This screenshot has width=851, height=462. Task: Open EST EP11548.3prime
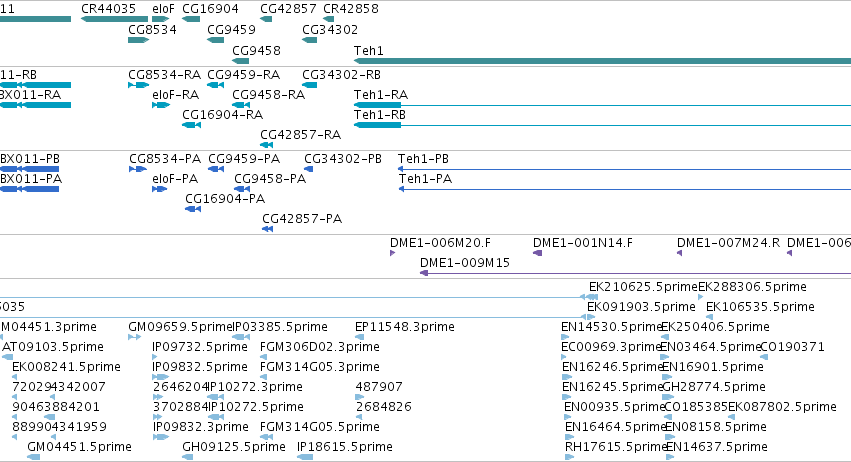pyautogui.click(x=405, y=327)
